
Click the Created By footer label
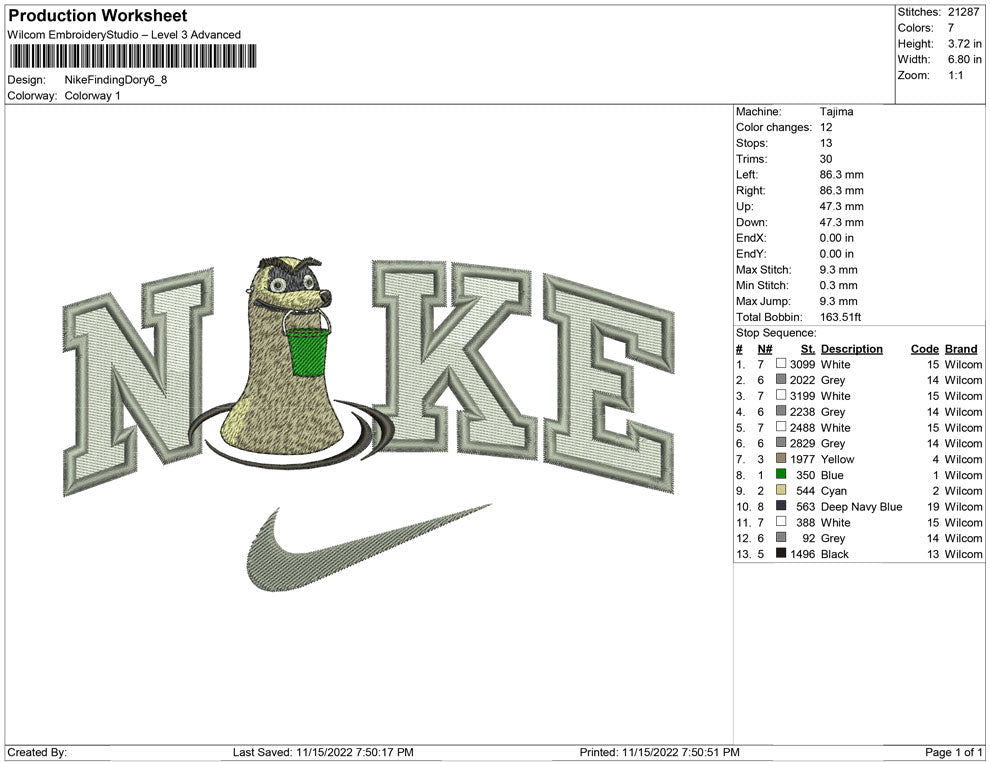(37, 752)
